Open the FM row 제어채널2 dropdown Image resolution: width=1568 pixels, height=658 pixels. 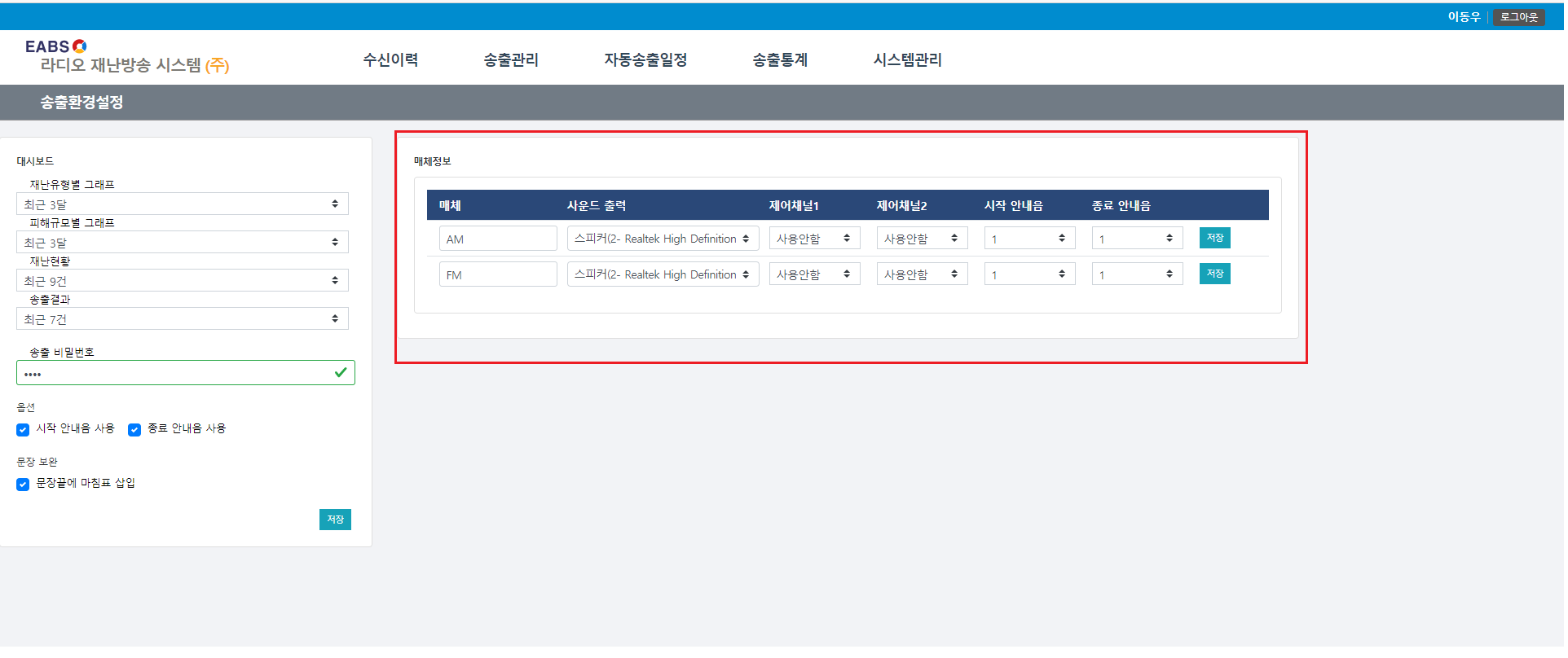[923, 274]
